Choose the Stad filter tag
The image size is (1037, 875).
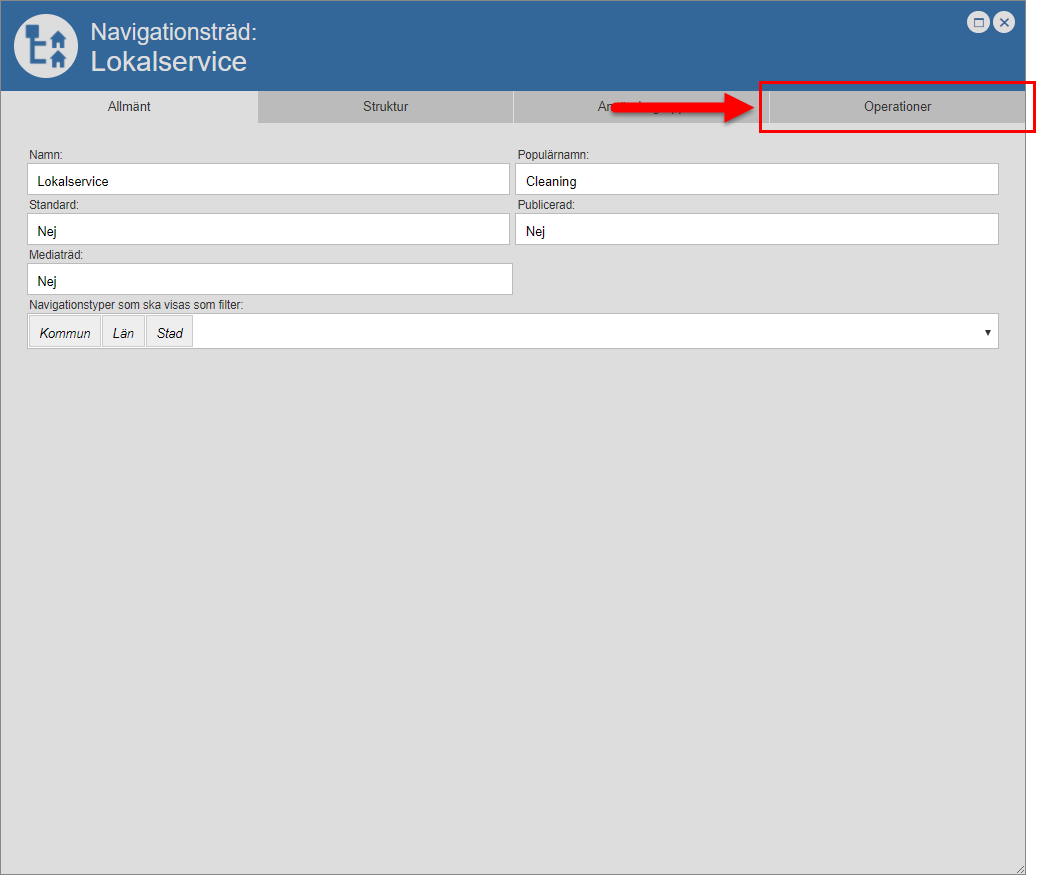[169, 333]
